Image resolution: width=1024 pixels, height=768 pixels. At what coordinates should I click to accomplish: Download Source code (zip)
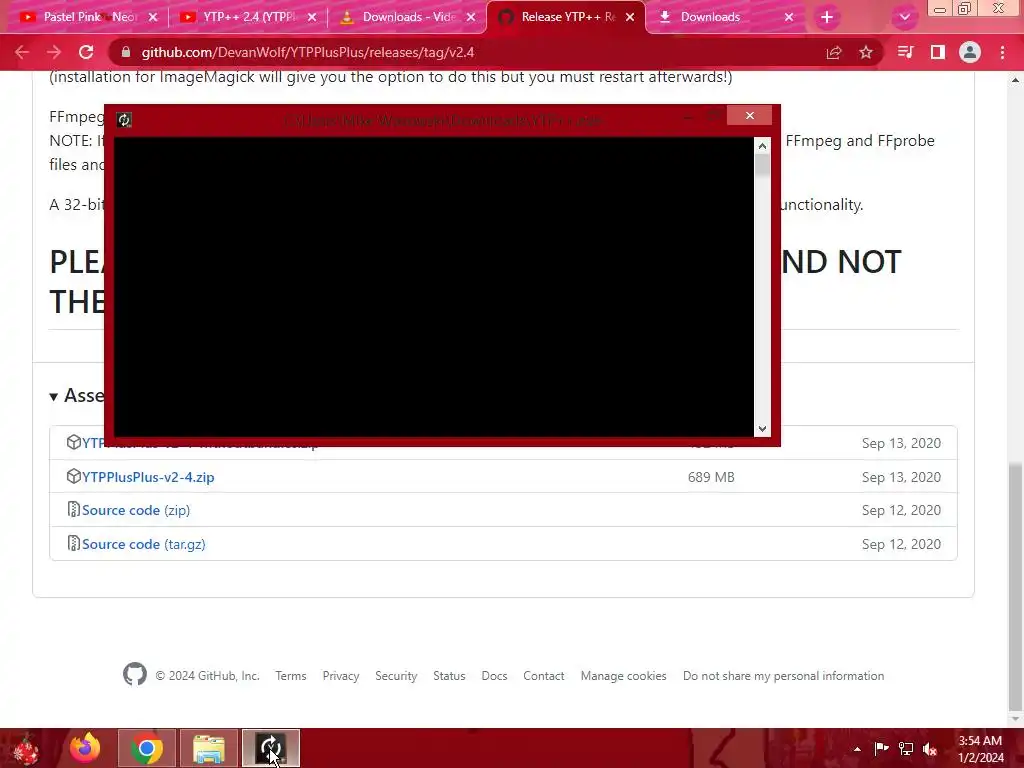coord(136,510)
